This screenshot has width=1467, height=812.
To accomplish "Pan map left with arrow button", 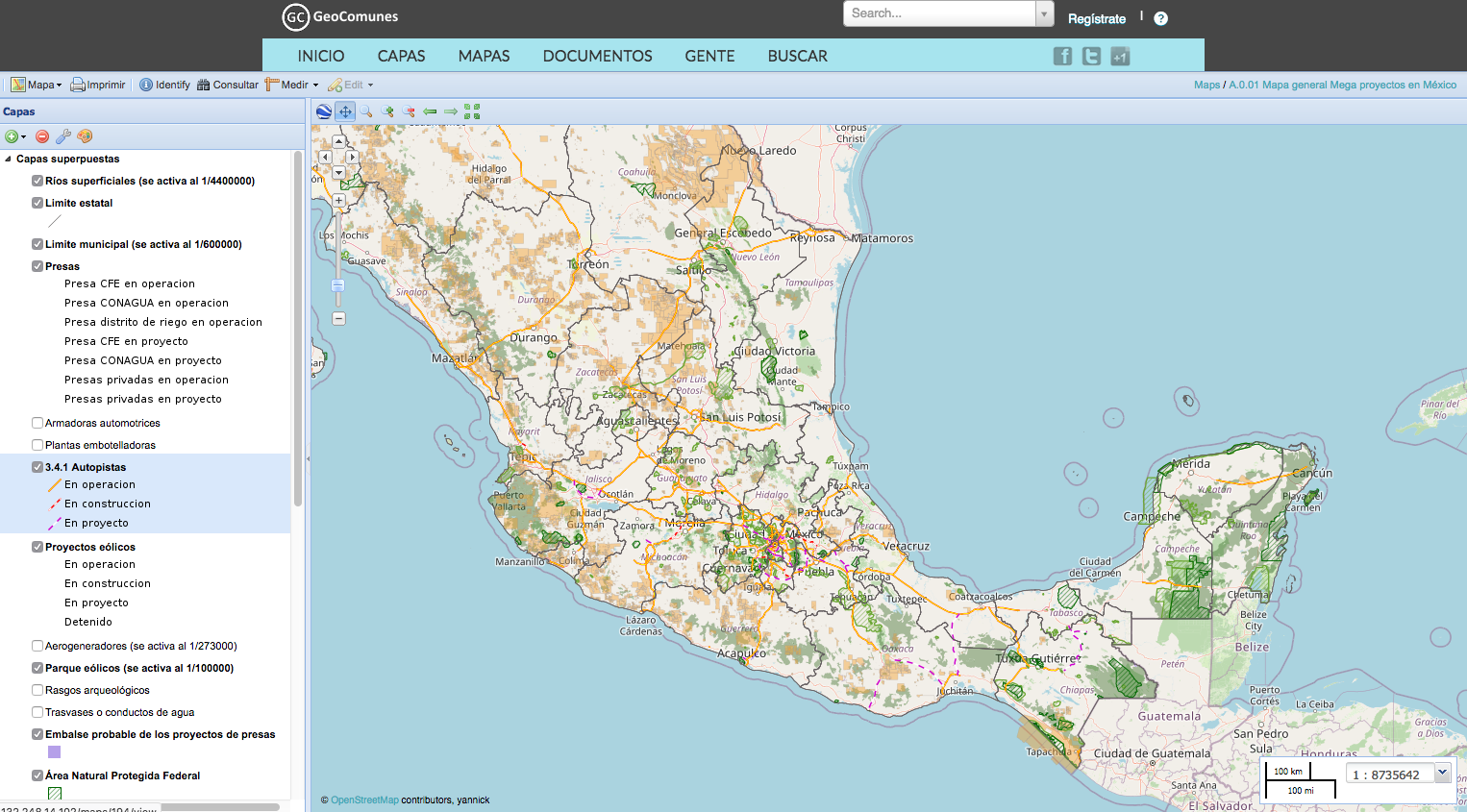I will tap(325, 157).
